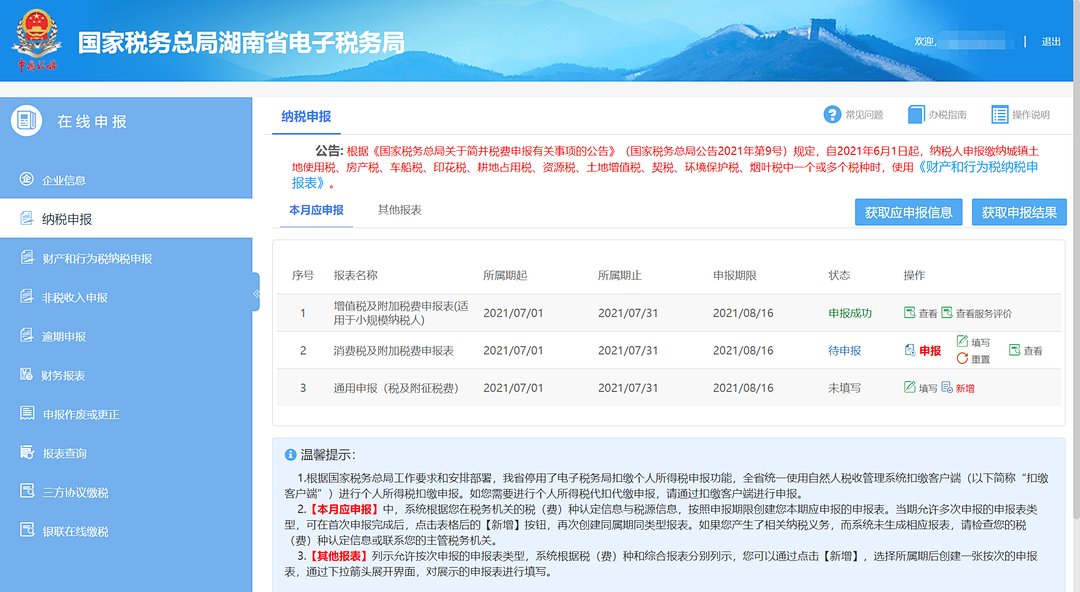Click 消费税及附加税费申报表 report name
Screen dimensions: 1080x592
[x=393, y=351]
